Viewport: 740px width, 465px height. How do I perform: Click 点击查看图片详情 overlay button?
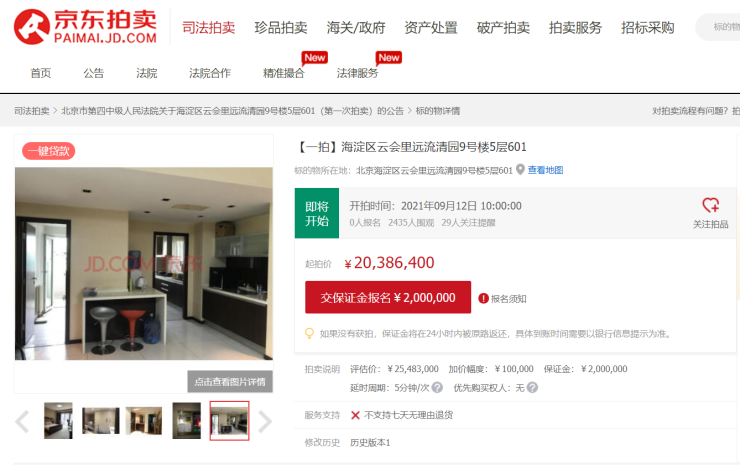pyautogui.click(x=230, y=381)
